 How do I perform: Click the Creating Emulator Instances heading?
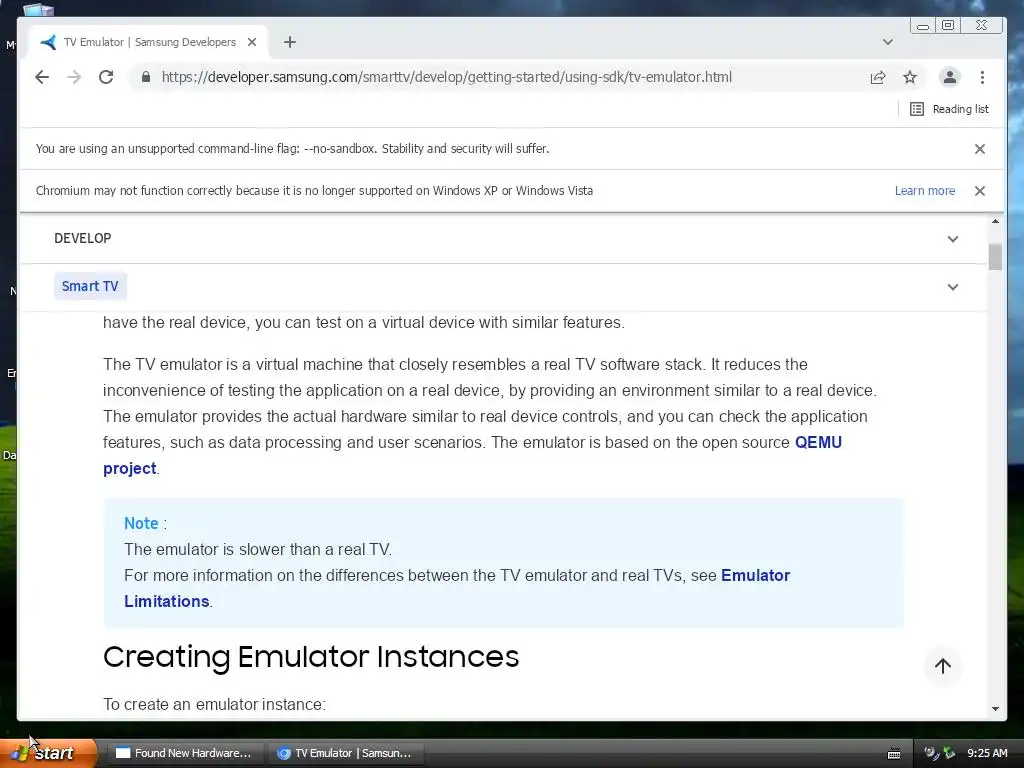click(311, 657)
